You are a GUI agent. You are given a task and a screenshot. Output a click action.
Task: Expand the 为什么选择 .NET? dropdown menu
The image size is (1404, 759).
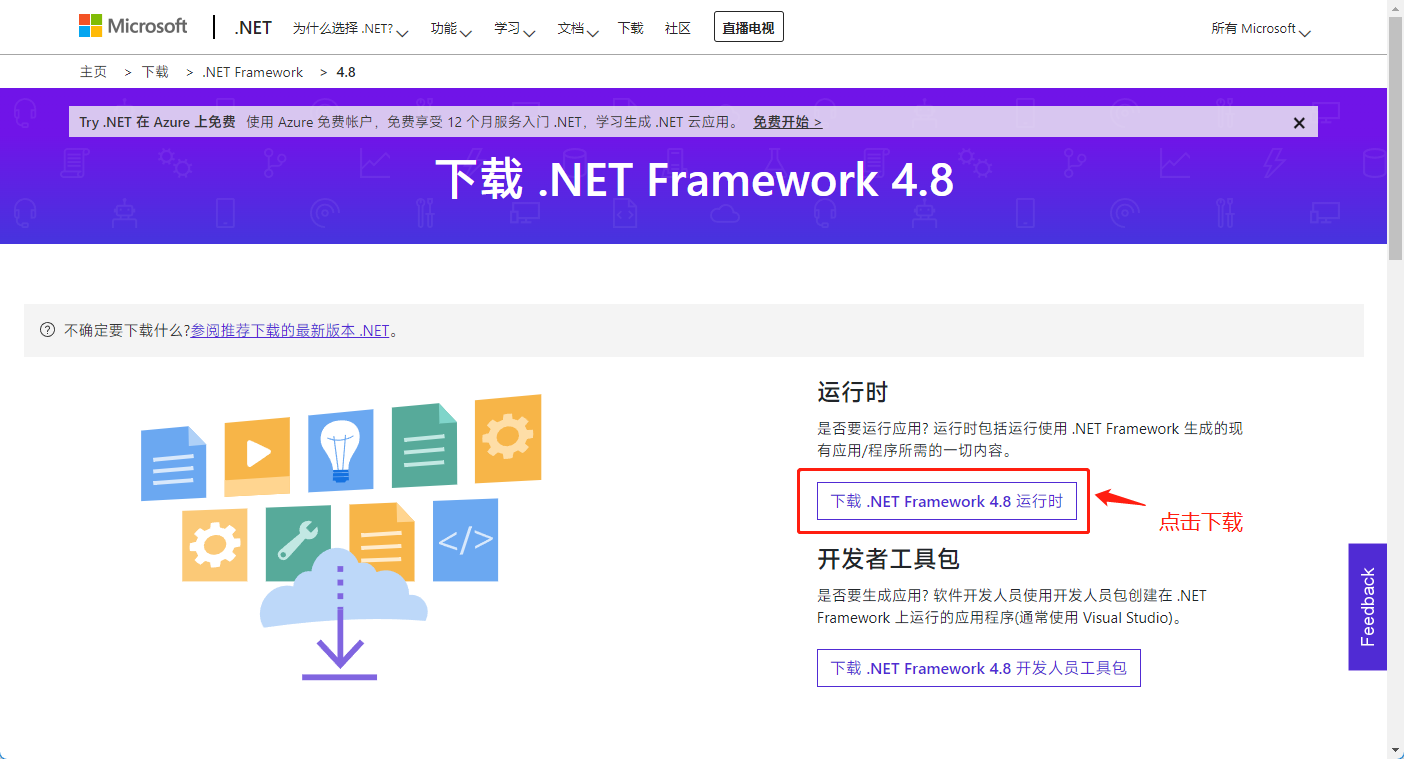[x=350, y=29]
